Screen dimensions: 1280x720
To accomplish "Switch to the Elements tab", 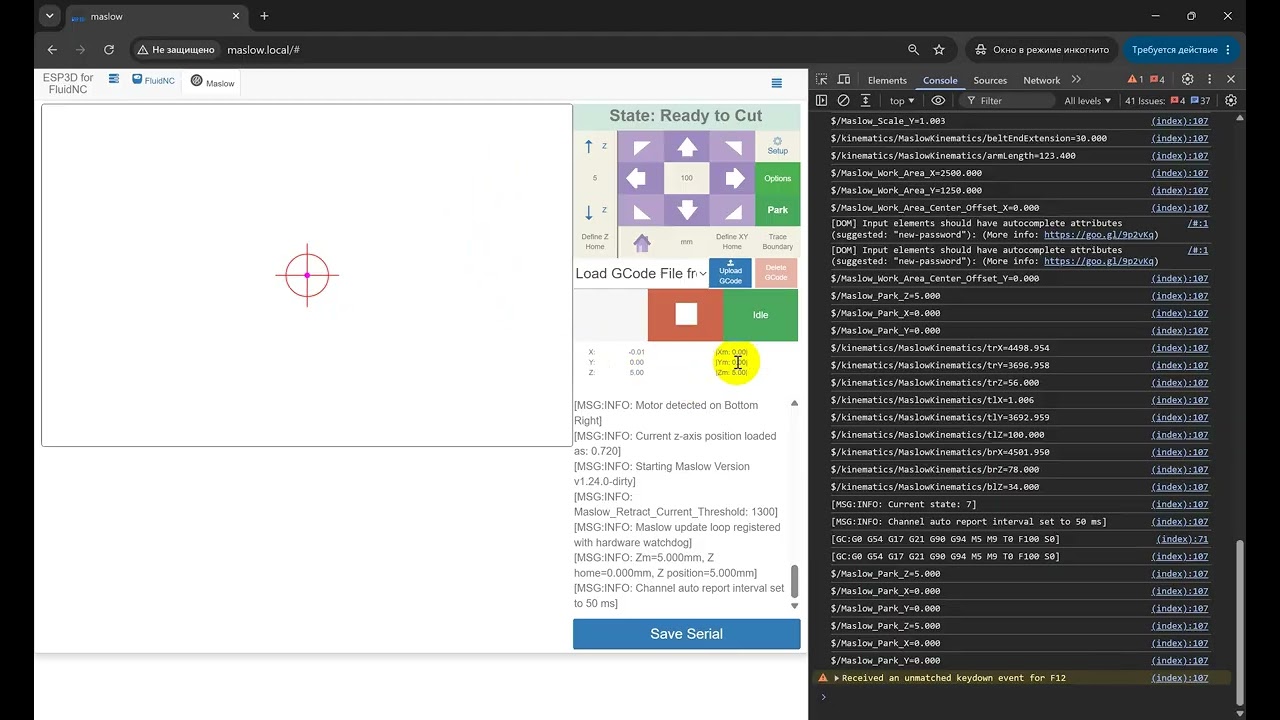I will (x=887, y=80).
